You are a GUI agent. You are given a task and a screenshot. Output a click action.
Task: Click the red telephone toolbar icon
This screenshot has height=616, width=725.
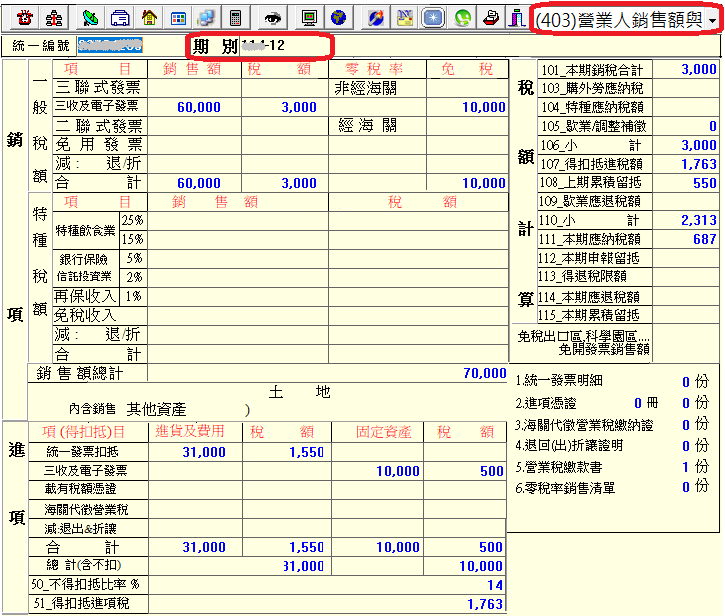(x=26, y=17)
